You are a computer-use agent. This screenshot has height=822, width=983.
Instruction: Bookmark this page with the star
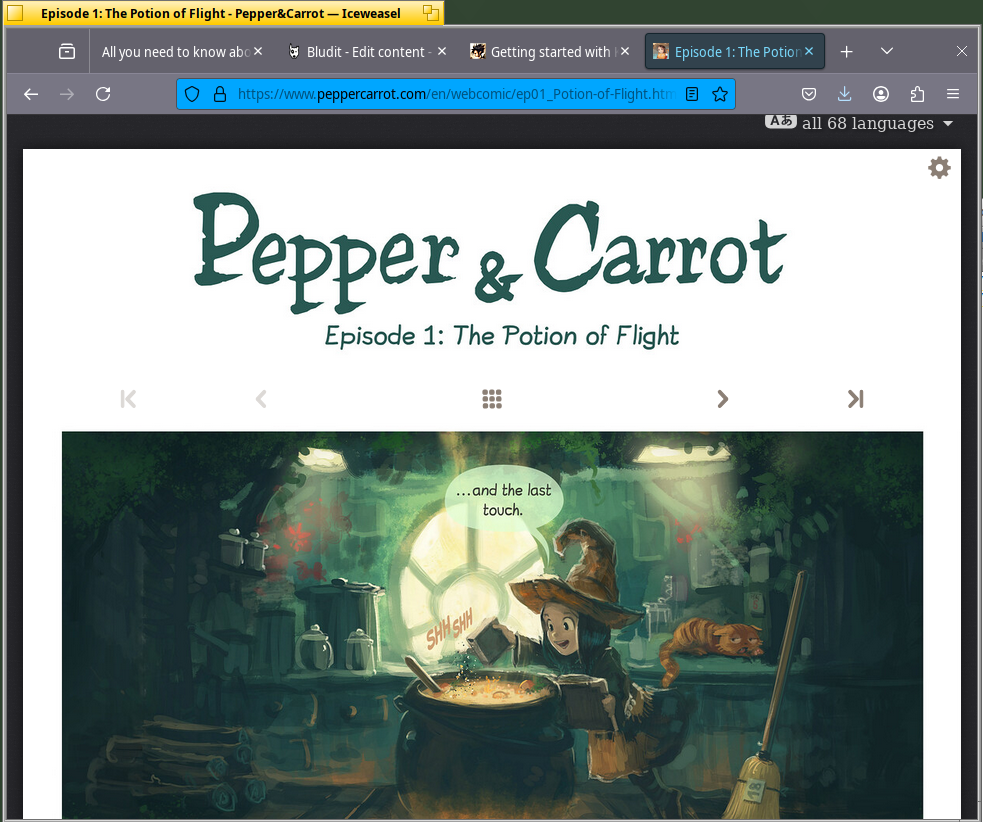pos(720,94)
